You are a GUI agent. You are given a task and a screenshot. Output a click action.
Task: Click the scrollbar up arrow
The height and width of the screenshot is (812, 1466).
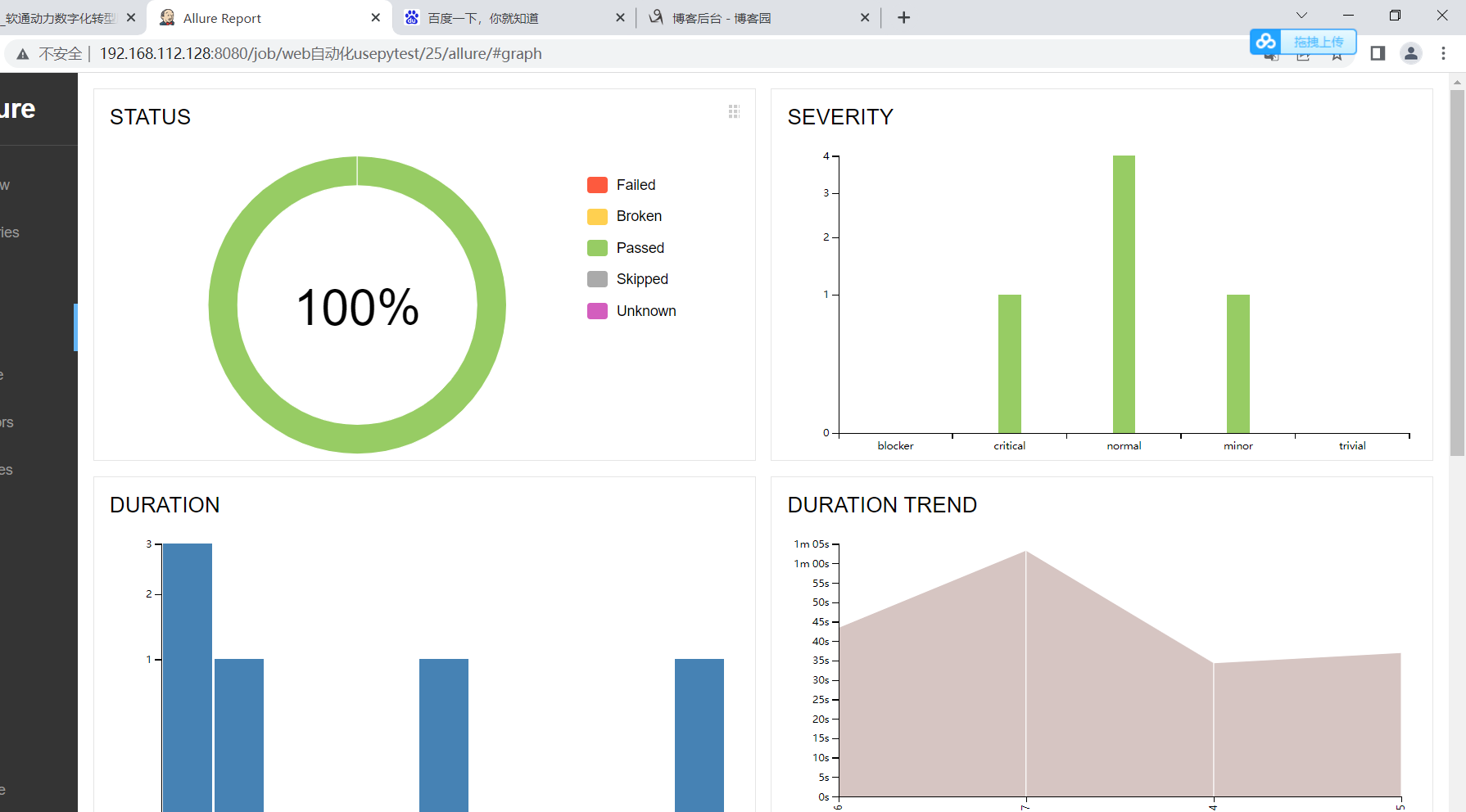pos(1457,82)
